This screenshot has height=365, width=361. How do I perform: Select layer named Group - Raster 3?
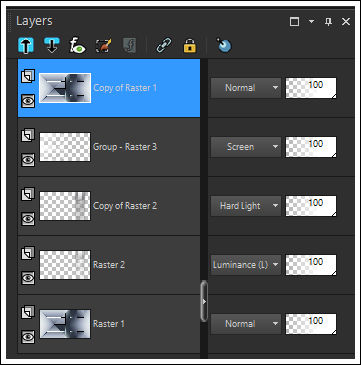[125, 147]
